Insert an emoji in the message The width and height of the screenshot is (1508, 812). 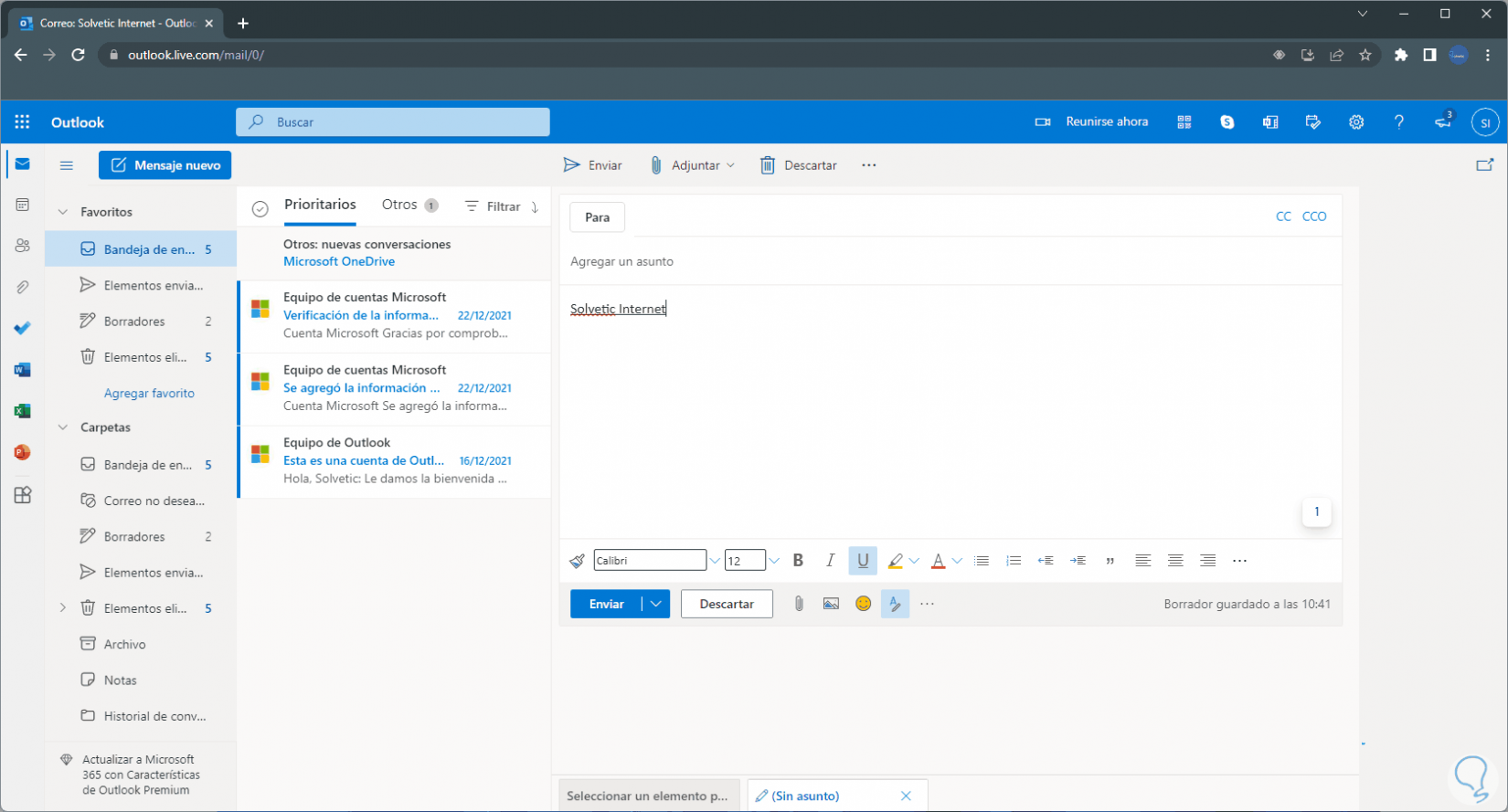[x=863, y=604]
